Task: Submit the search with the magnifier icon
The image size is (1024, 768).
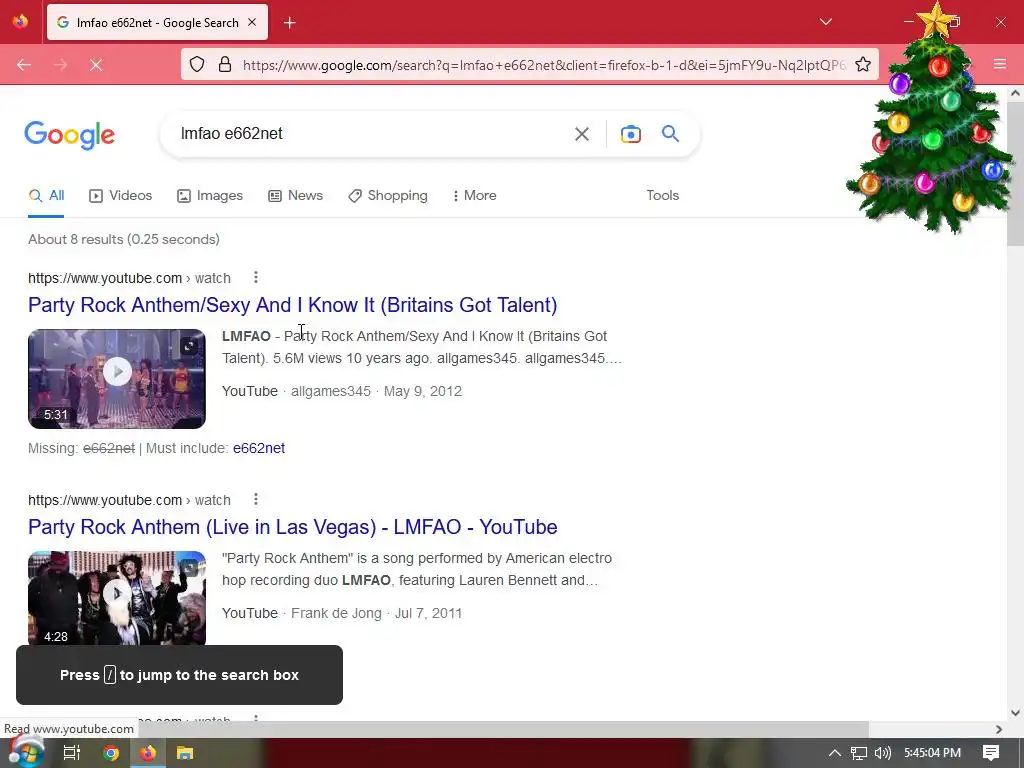Action: [x=670, y=134]
